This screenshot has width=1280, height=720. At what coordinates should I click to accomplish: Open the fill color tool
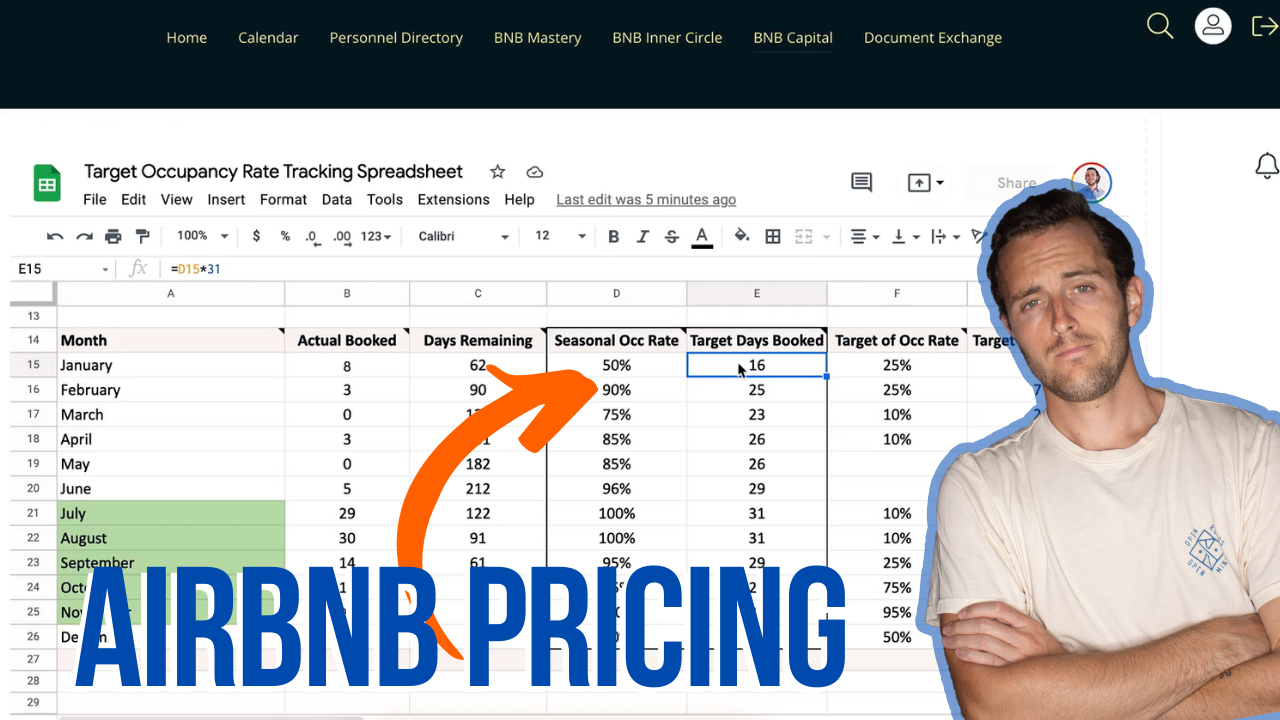(x=741, y=235)
